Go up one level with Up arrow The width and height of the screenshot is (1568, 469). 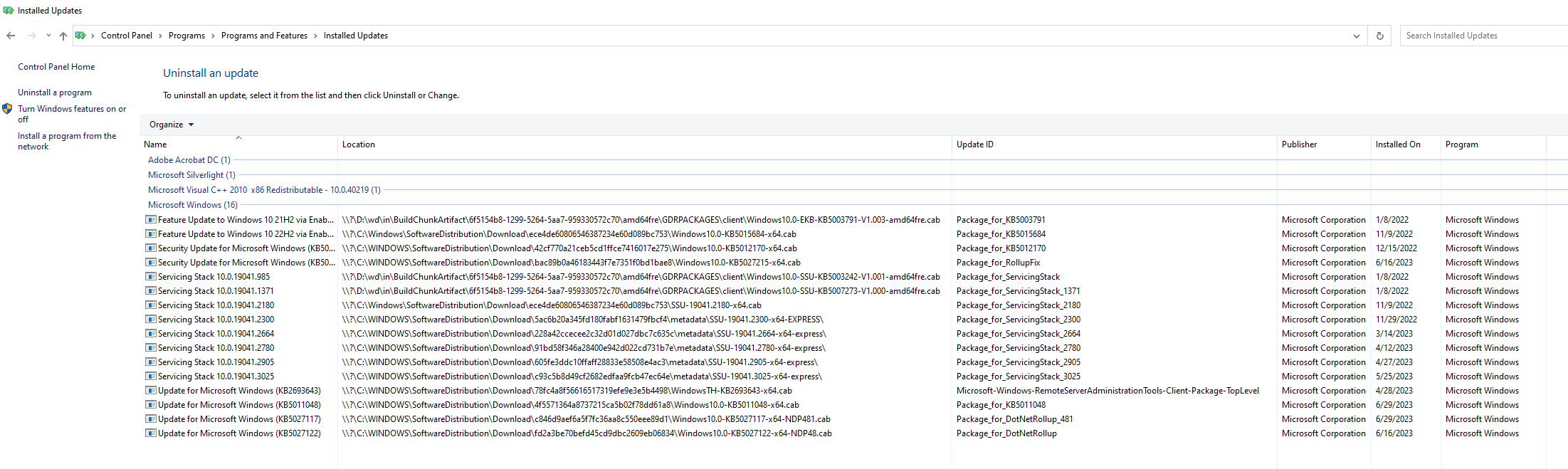click(63, 36)
